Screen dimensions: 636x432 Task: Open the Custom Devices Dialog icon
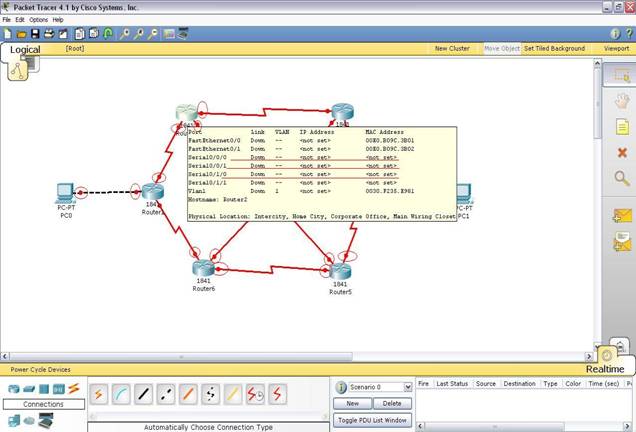pyautogui.click(x=183, y=34)
